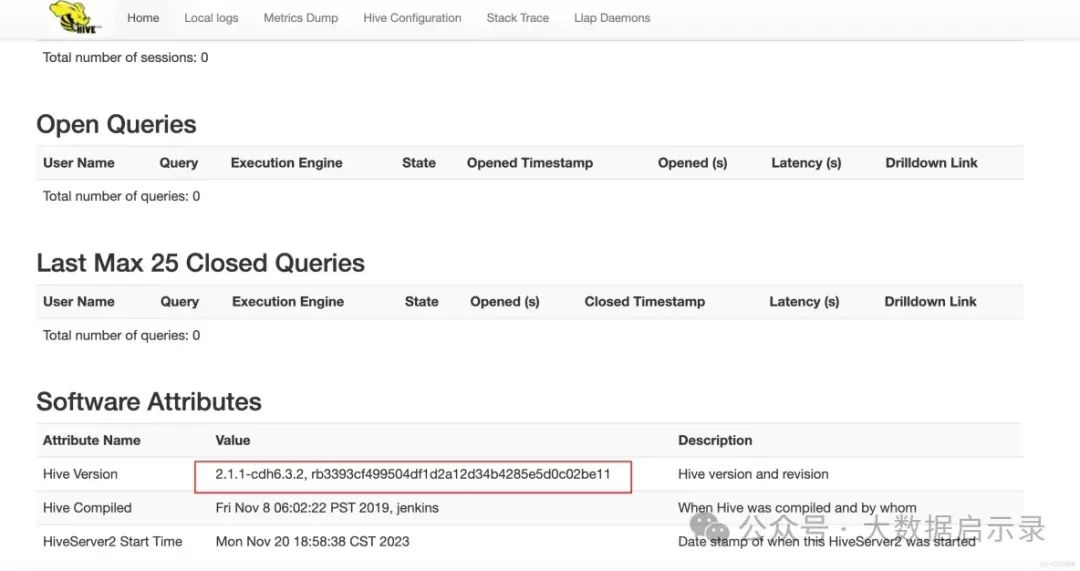This screenshot has width=1080, height=571.
Task: Select the 2.1.1-cdh6.3.2 version value
Action: [x=413, y=474]
